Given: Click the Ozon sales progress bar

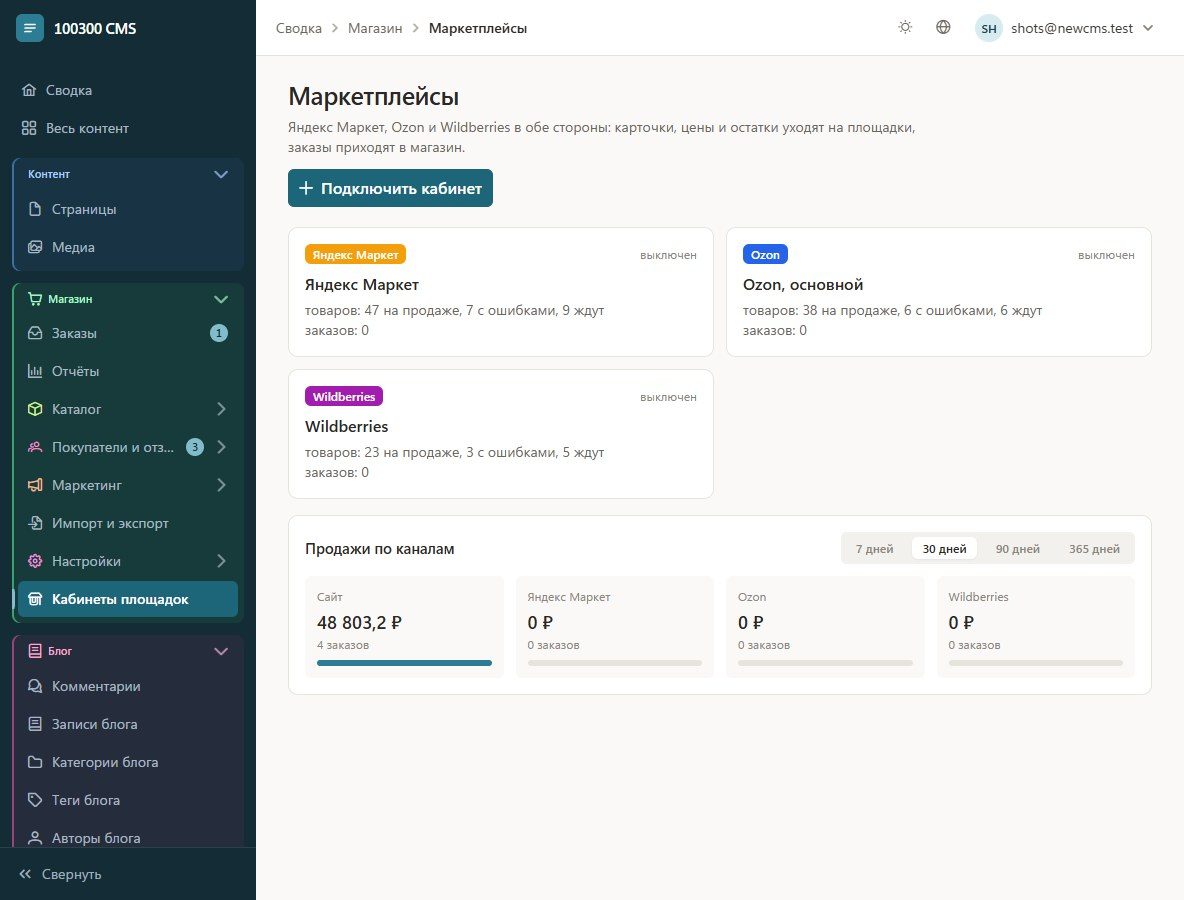Looking at the screenshot, I should (825, 663).
